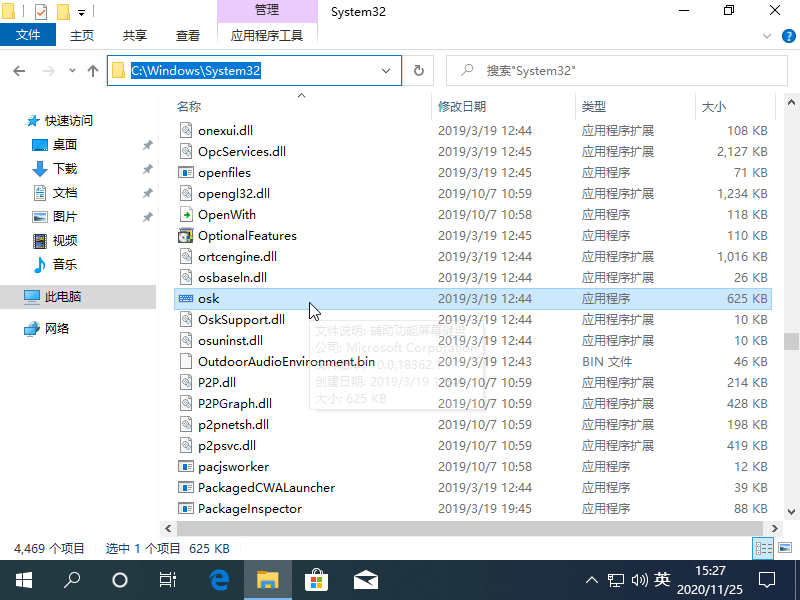
Task: Open the Action Center in the taskbar
Action: tap(767, 578)
